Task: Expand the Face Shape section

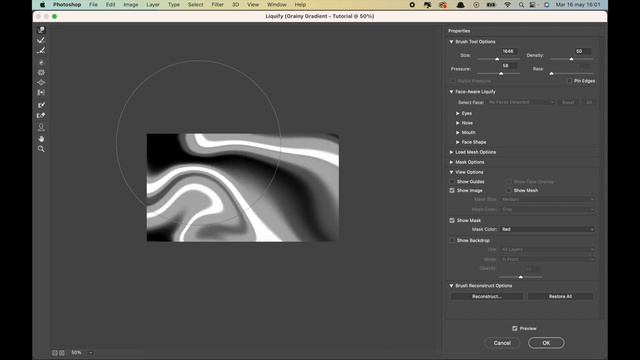Action: (458, 142)
